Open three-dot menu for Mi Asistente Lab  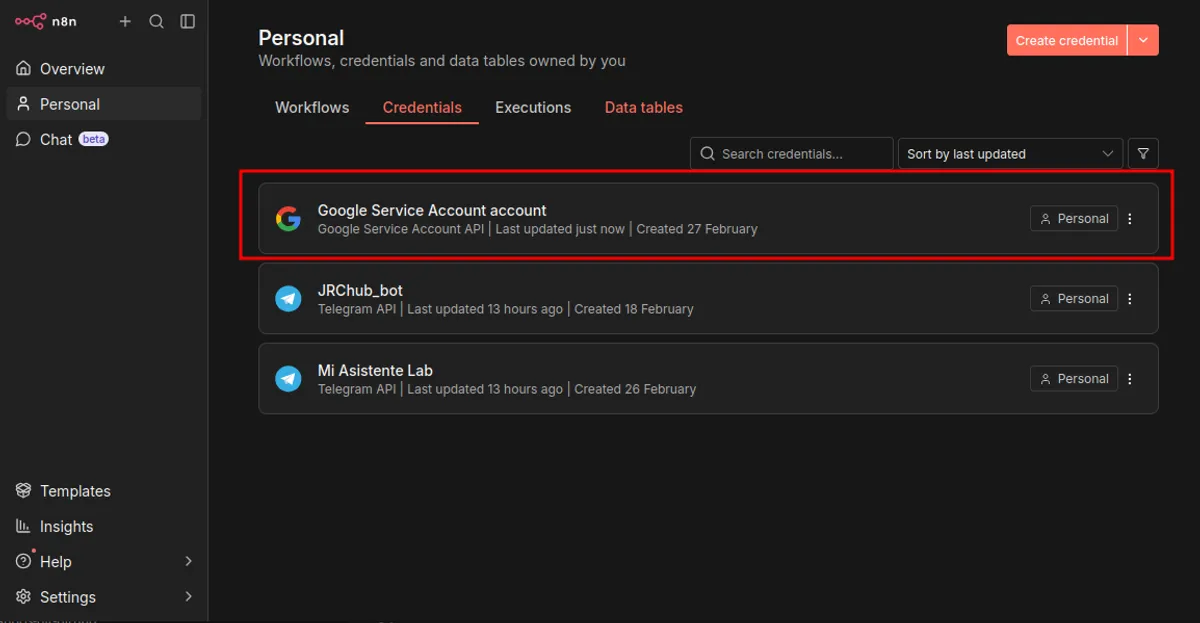point(1130,378)
